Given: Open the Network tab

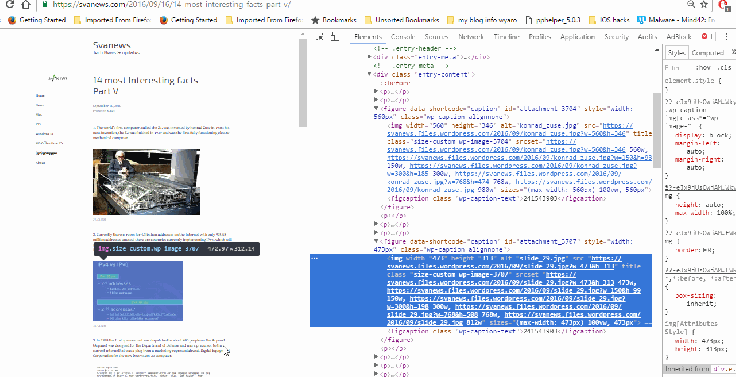Looking at the screenshot, I should coord(471,37).
